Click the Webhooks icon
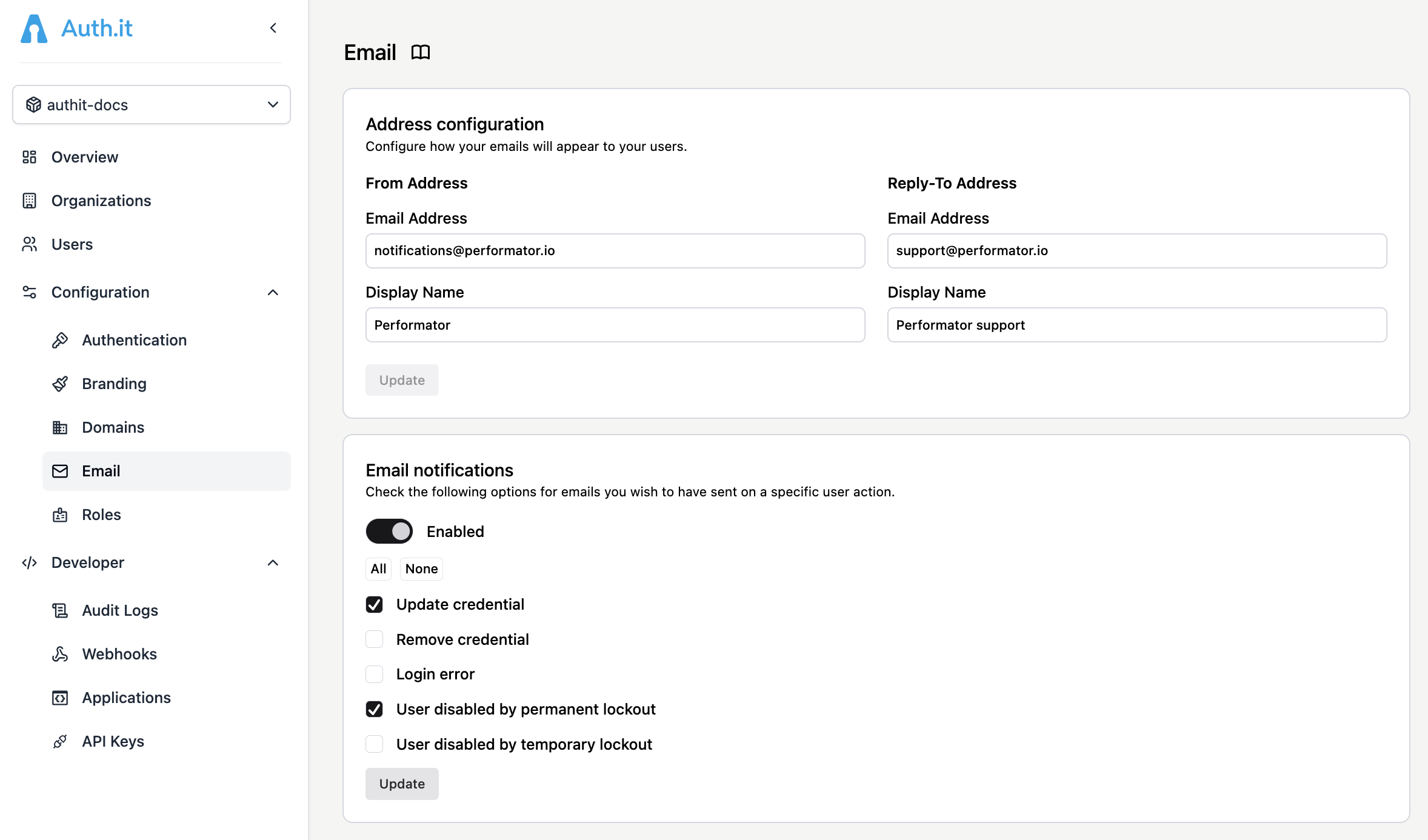1428x840 pixels. 60,654
